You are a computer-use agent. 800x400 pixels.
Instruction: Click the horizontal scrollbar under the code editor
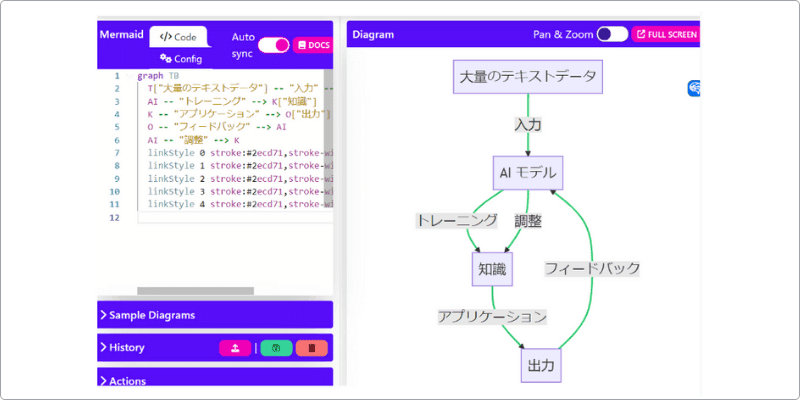click(x=195, y=291)
